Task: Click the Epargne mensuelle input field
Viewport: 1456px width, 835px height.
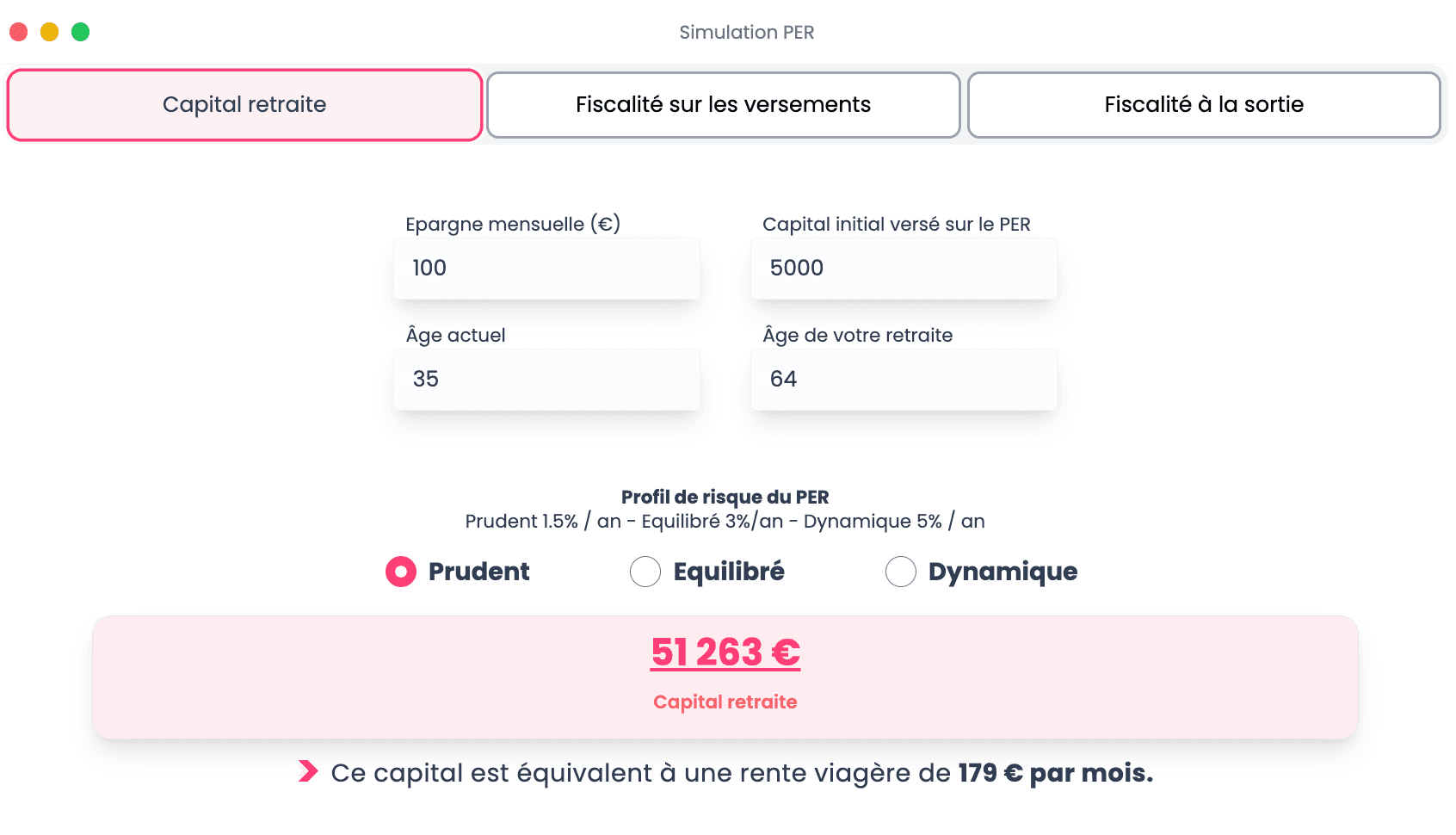Action: pos(546,268)
